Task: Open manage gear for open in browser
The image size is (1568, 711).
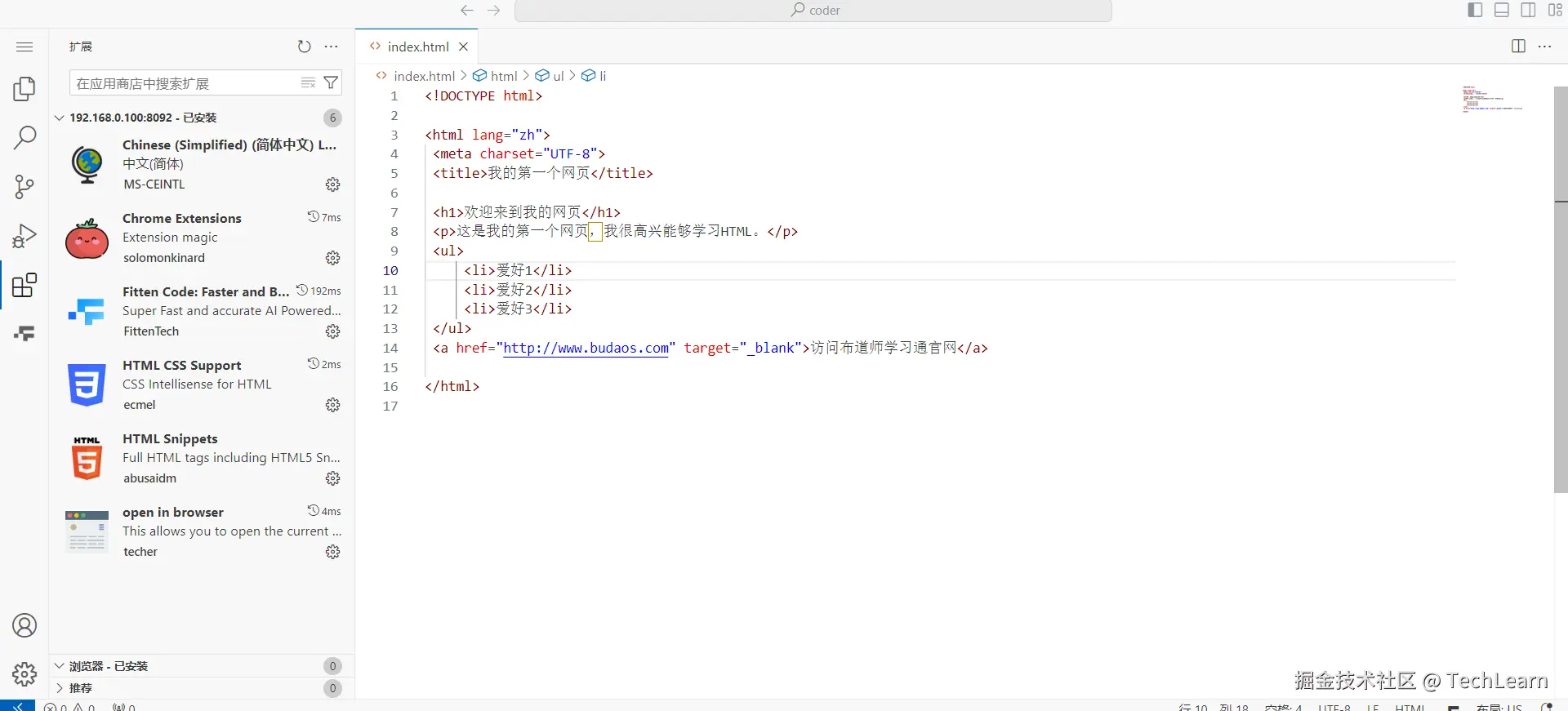Action: coord(332,552)
